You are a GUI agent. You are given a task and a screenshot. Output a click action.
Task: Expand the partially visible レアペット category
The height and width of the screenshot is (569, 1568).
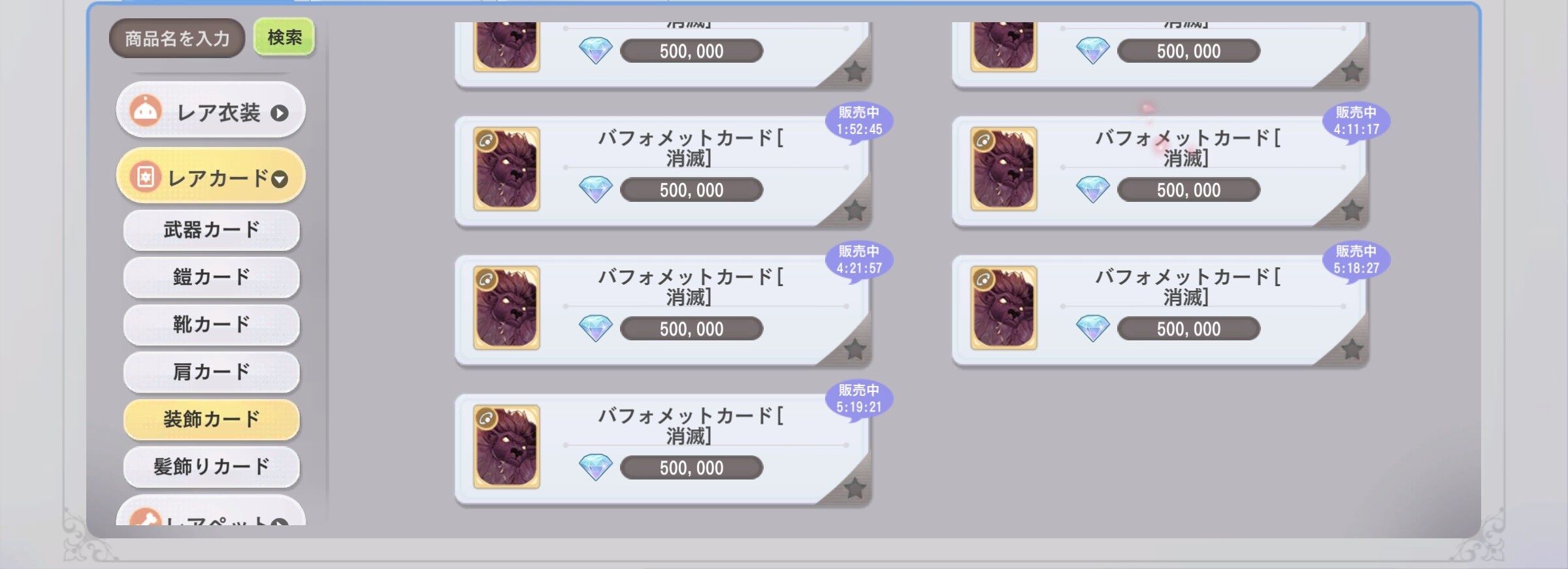(x=210, y=513)
